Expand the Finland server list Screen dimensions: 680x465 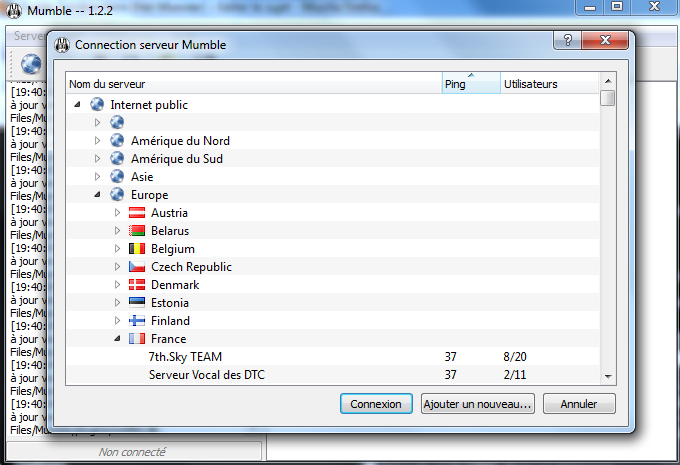[118, 321]
